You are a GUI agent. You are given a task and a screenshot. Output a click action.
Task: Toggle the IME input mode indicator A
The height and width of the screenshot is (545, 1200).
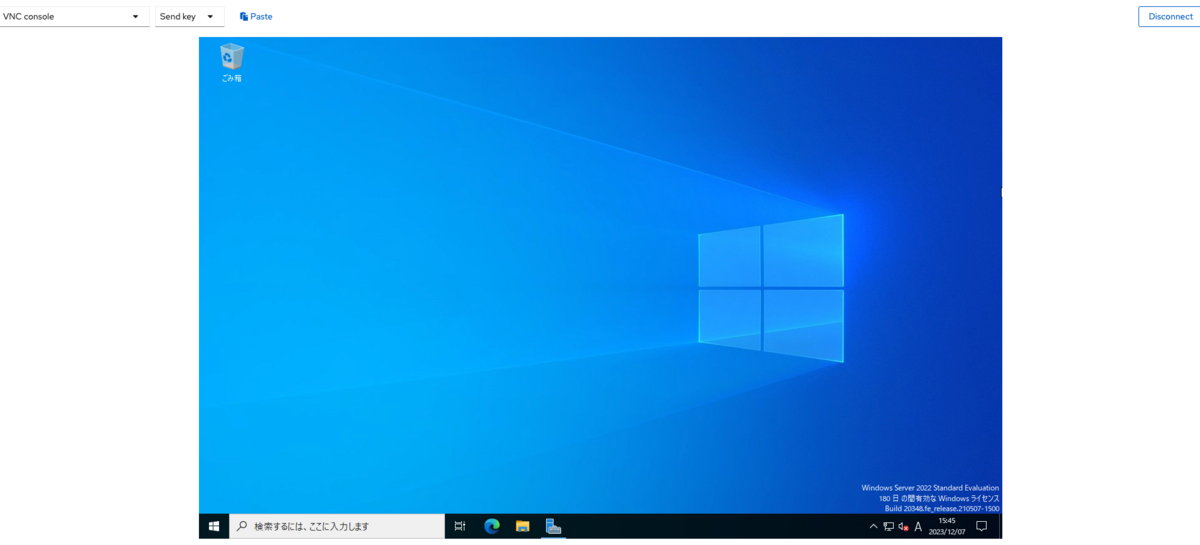pyautogui.click(x=919, y=526)
